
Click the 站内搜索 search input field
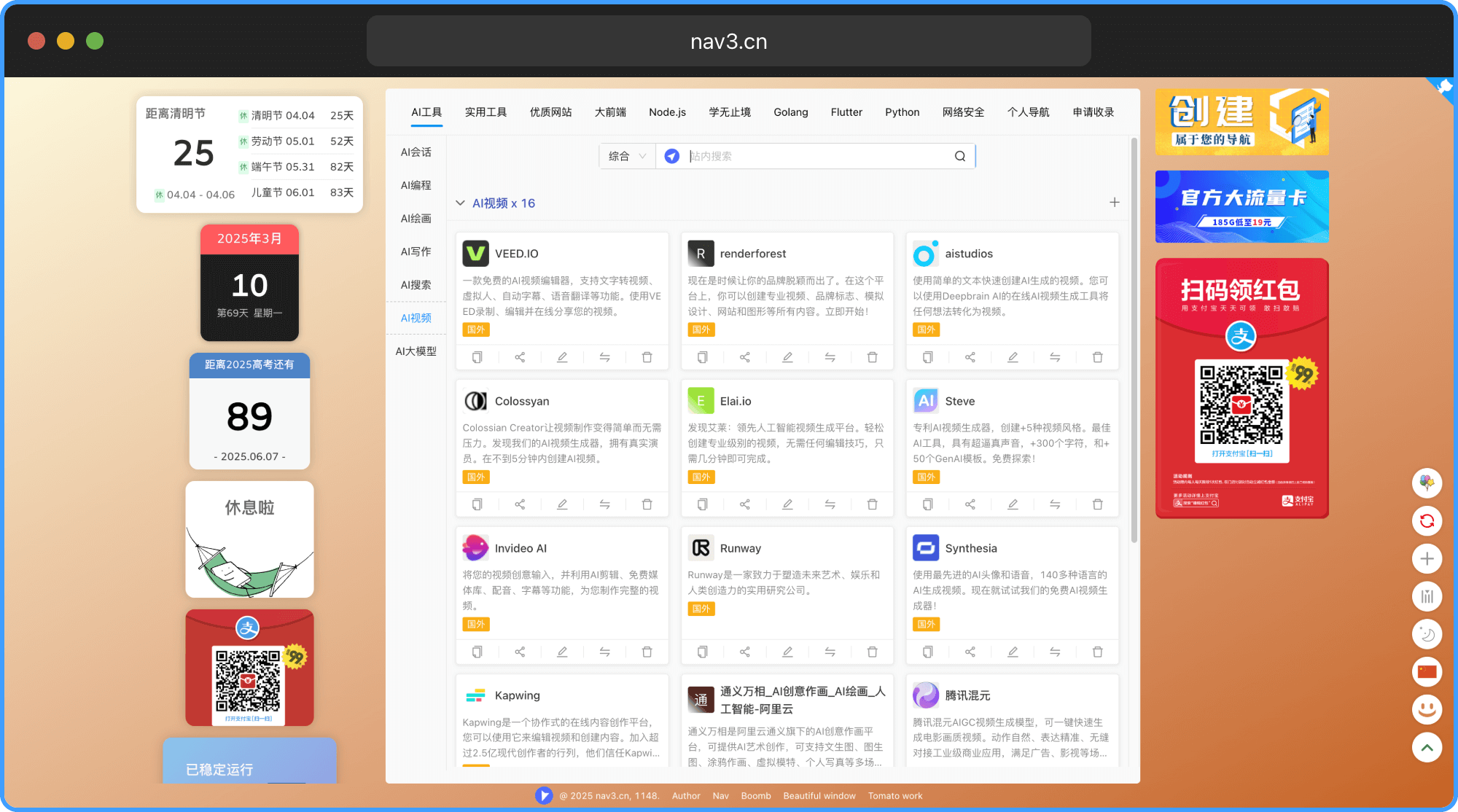(816, 156)
